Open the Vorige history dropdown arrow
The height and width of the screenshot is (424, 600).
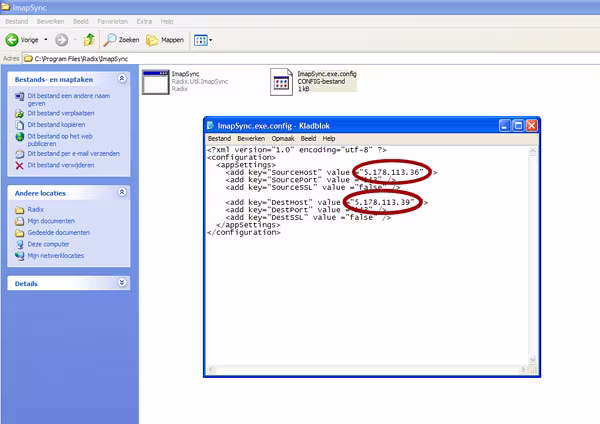tap(46, 40)
